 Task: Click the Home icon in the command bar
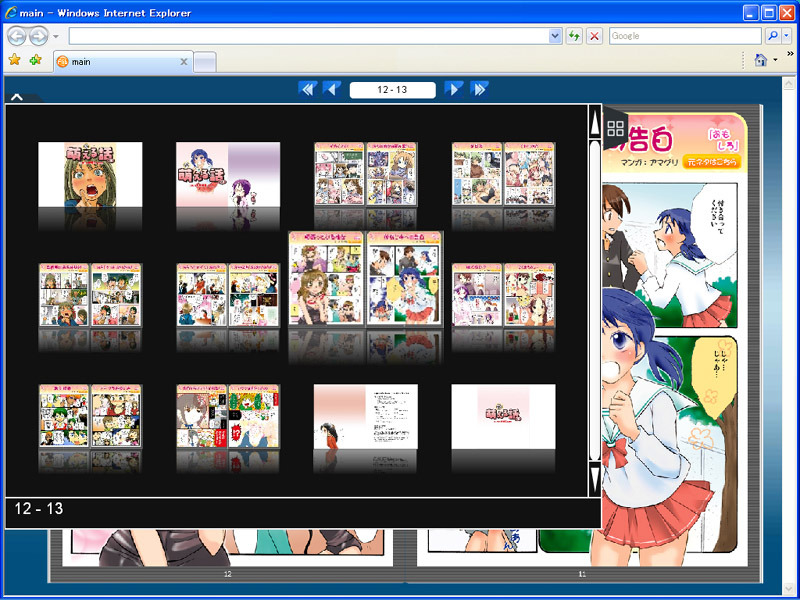(x=761, y=60)
